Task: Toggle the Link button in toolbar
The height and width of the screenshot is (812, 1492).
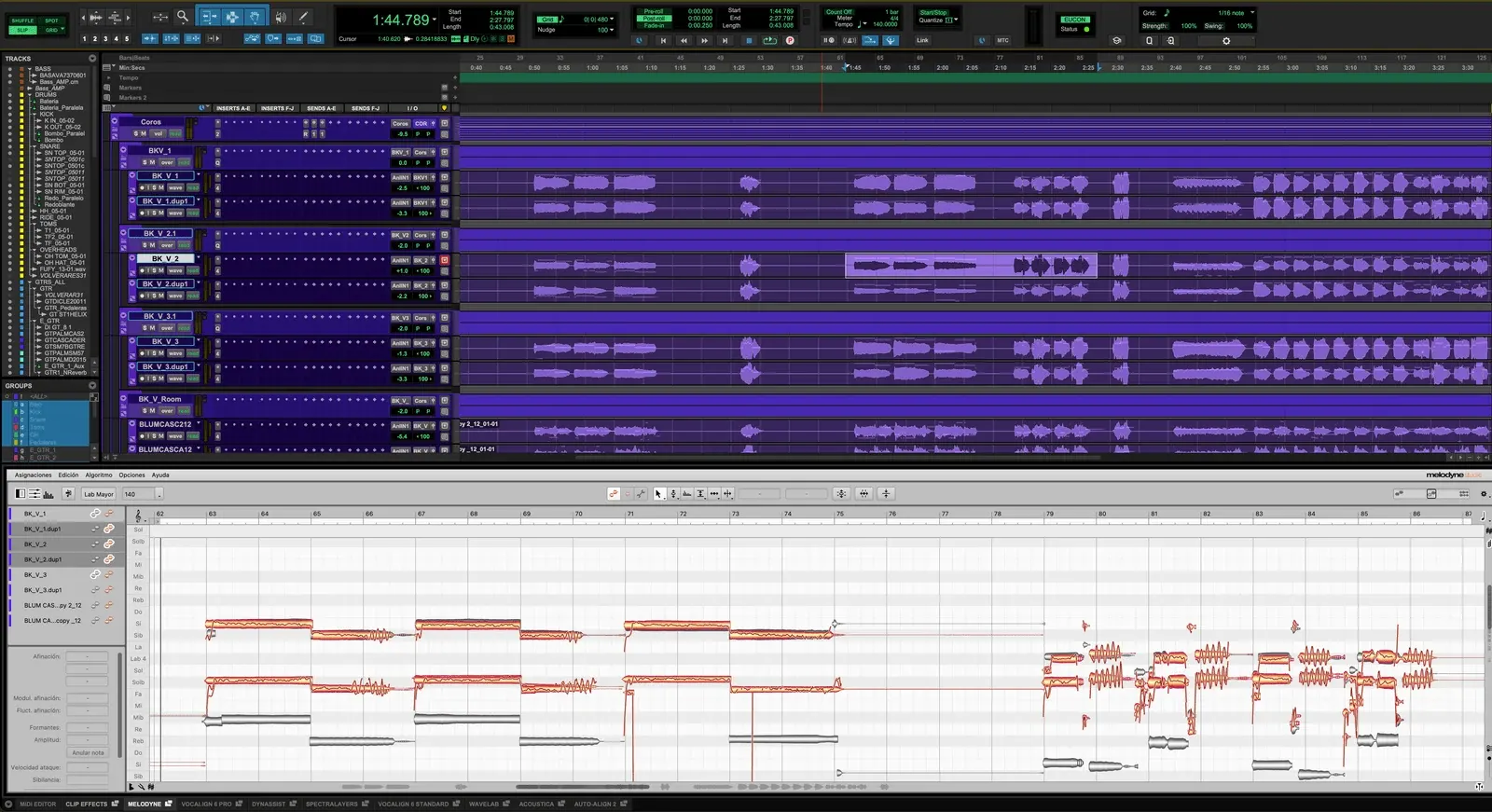Action: pyautogui.click(x=922, y=40)
